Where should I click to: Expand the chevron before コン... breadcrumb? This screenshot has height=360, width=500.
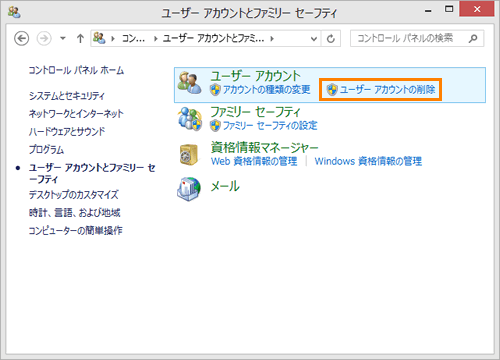click(x=113, y=39)
